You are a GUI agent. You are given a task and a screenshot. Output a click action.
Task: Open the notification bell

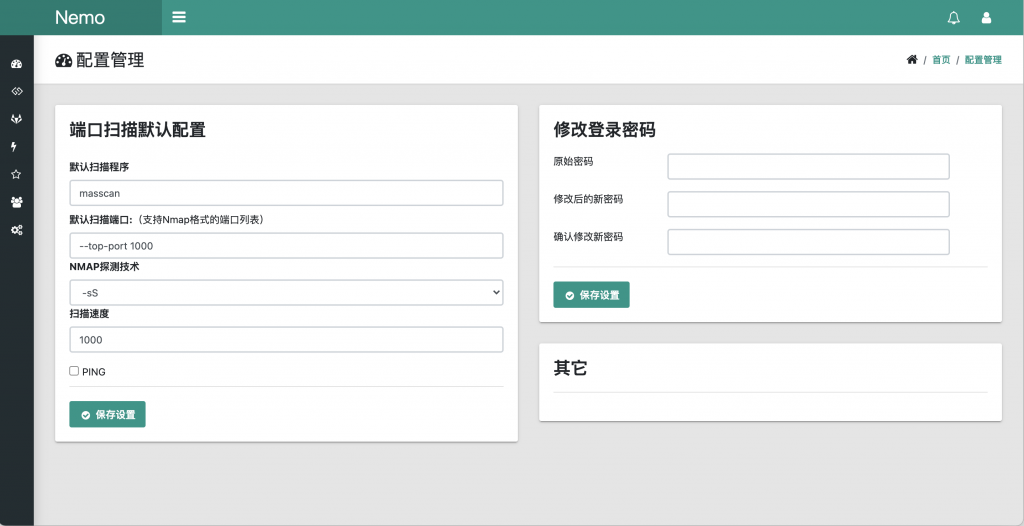click(953, 18)
